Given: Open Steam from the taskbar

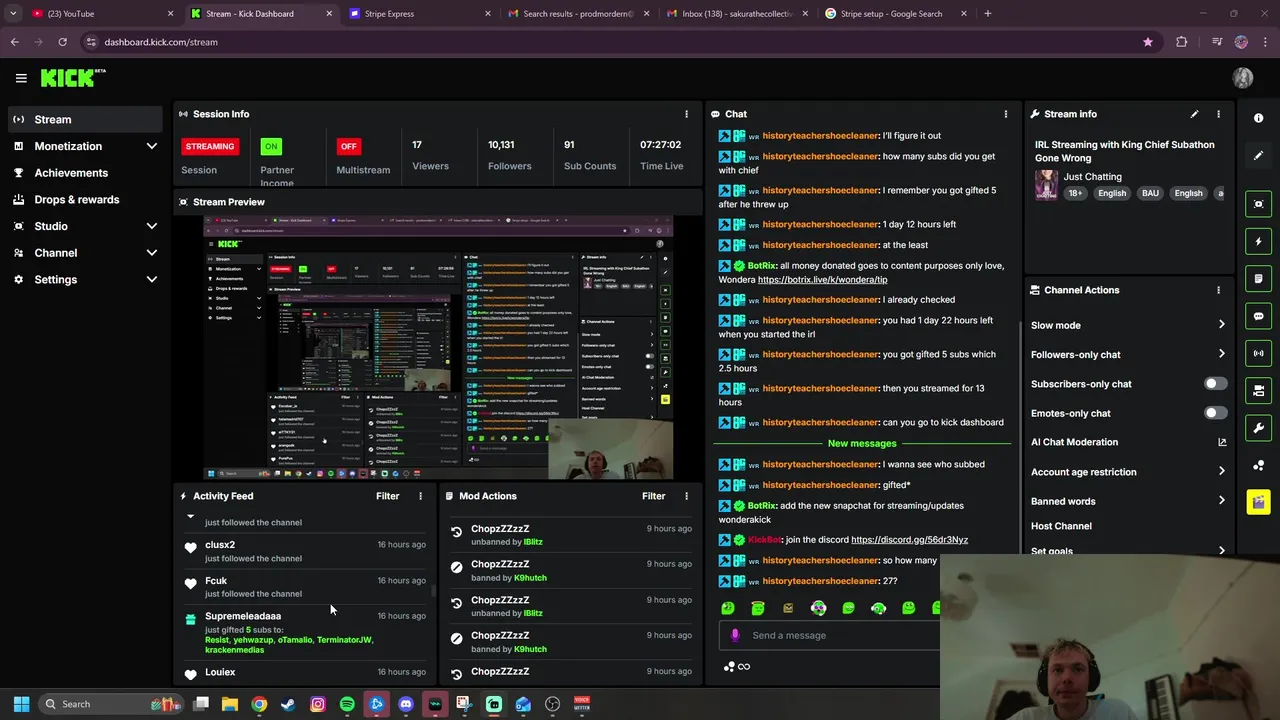Looking at the screenshot, I should (288, 704).
